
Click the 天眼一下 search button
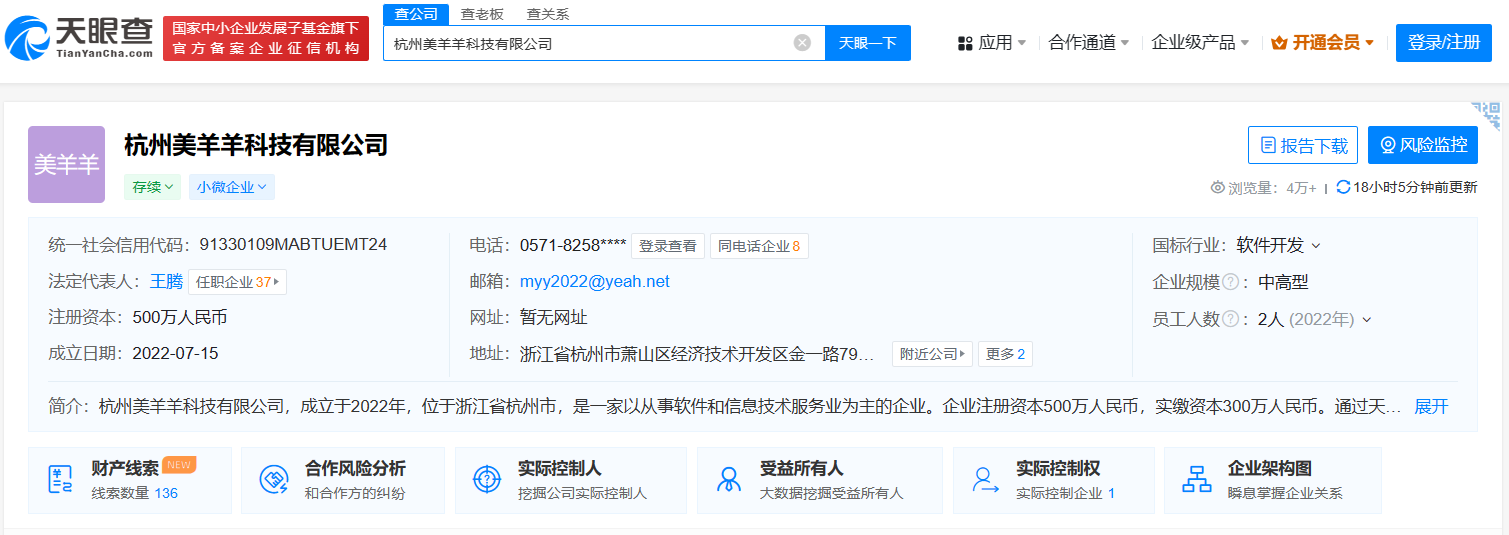867,43
